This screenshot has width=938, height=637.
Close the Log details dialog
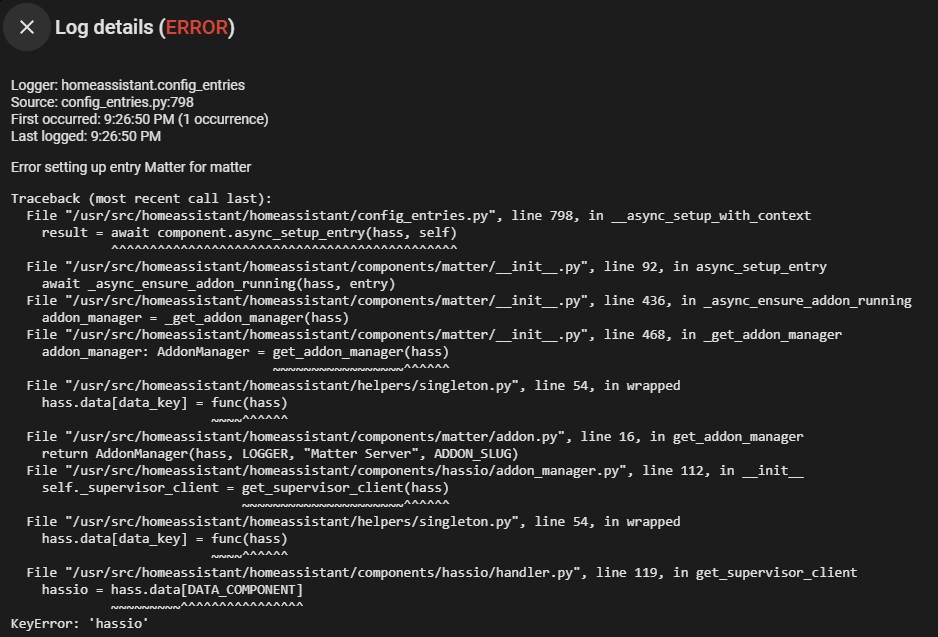point(26,27)
